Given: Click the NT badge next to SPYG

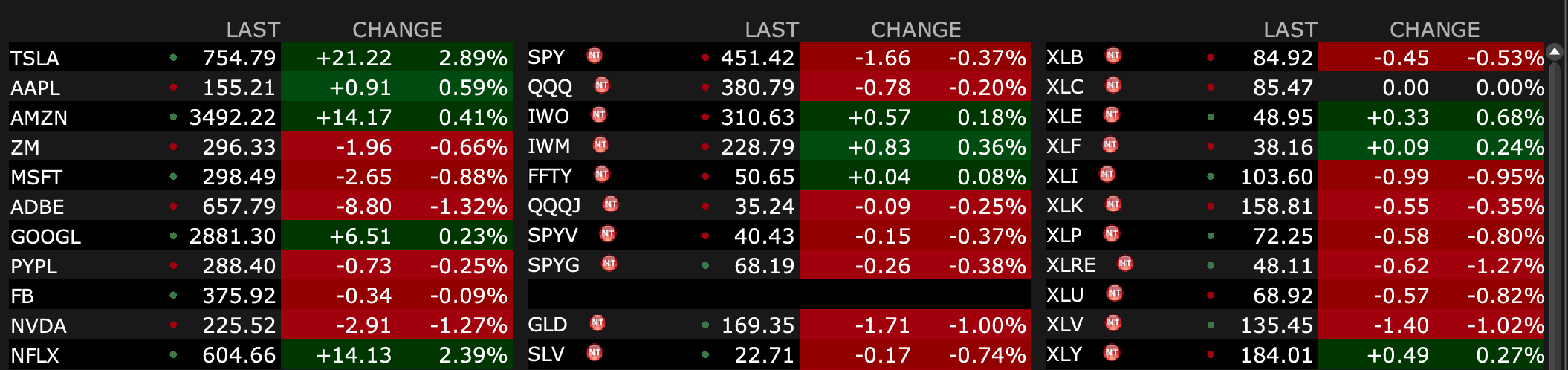Looking at the screenshot, I should coord(609,264).
